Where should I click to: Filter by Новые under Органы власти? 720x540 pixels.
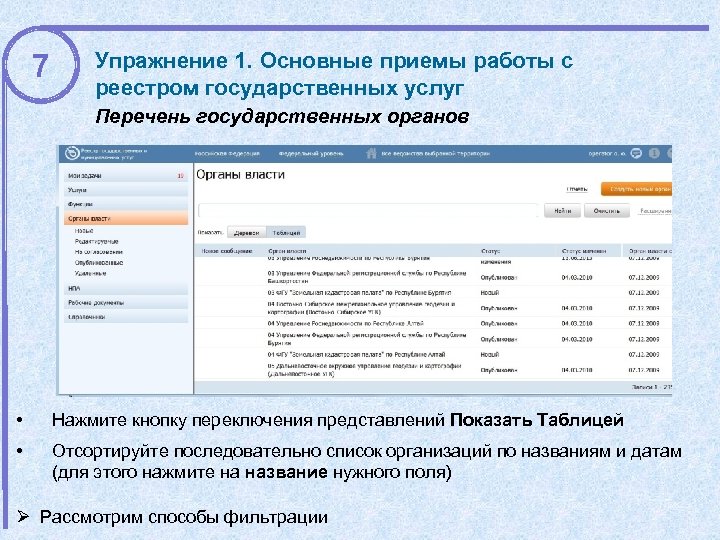click(x=84, y=231)
